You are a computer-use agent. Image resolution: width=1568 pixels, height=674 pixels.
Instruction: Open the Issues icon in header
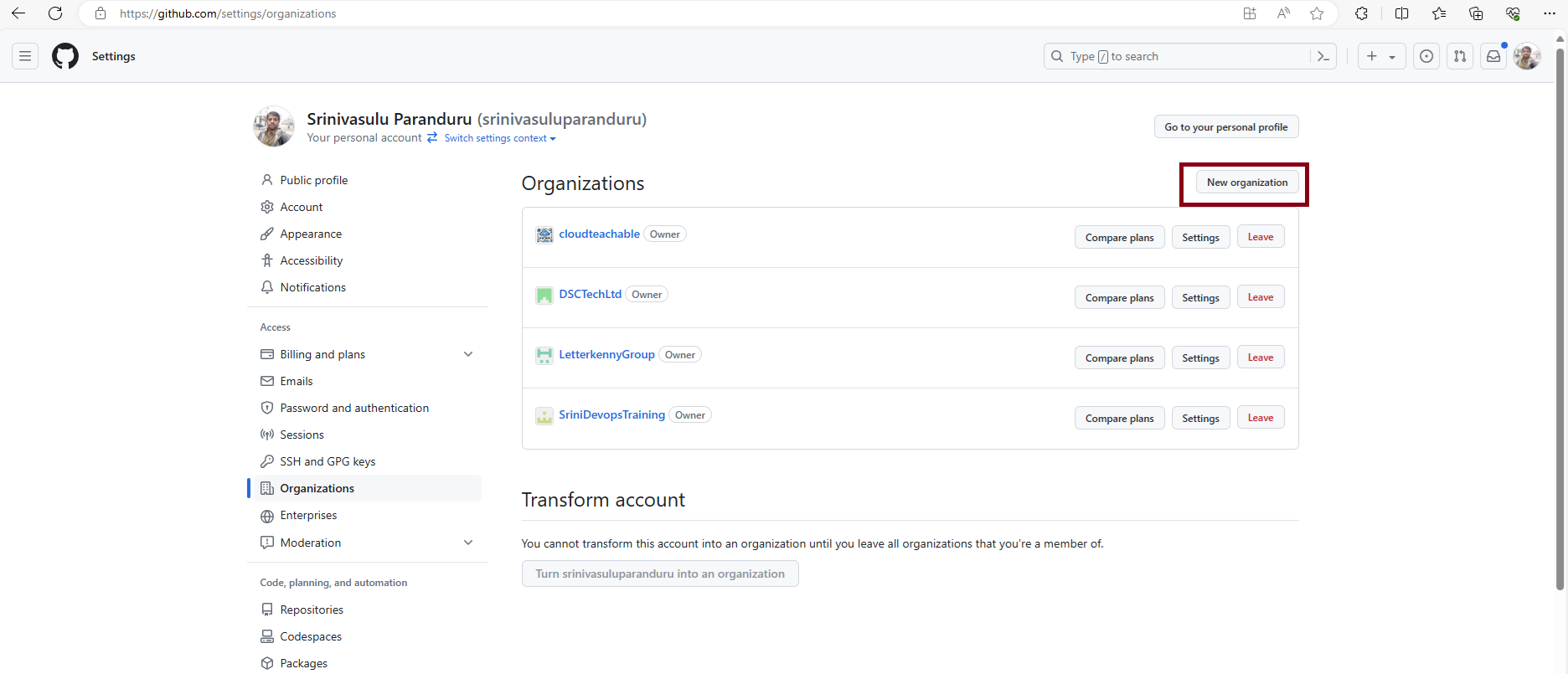point(1426,56)
